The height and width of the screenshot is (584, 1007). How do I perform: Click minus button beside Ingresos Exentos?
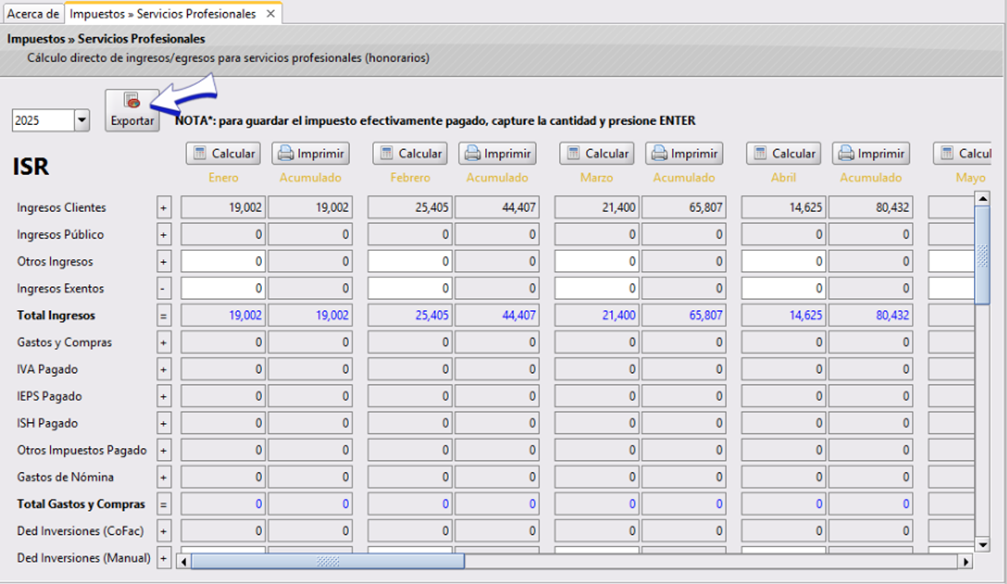[164, 289]
